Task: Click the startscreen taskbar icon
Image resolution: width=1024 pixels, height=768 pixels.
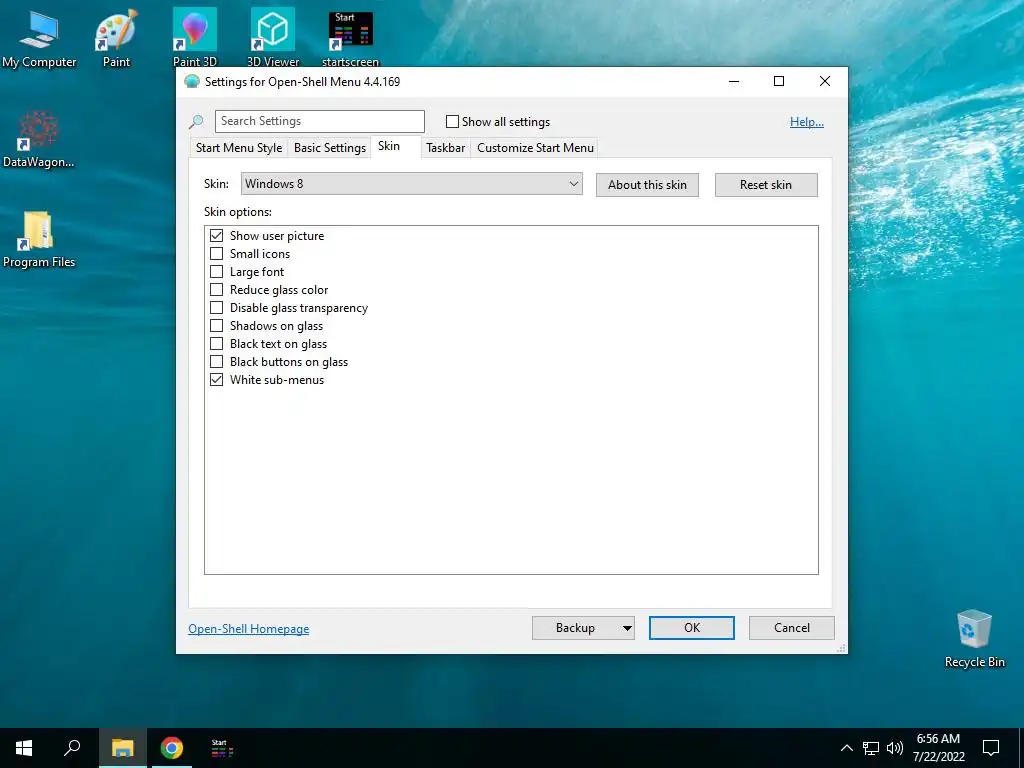Action: (222, 748)
